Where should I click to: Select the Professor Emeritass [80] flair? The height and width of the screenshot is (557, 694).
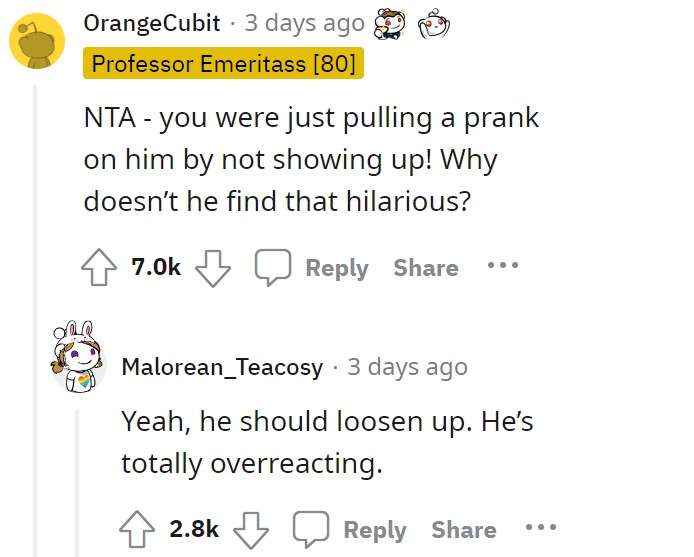pyautogui.click(x=224, y=63)
